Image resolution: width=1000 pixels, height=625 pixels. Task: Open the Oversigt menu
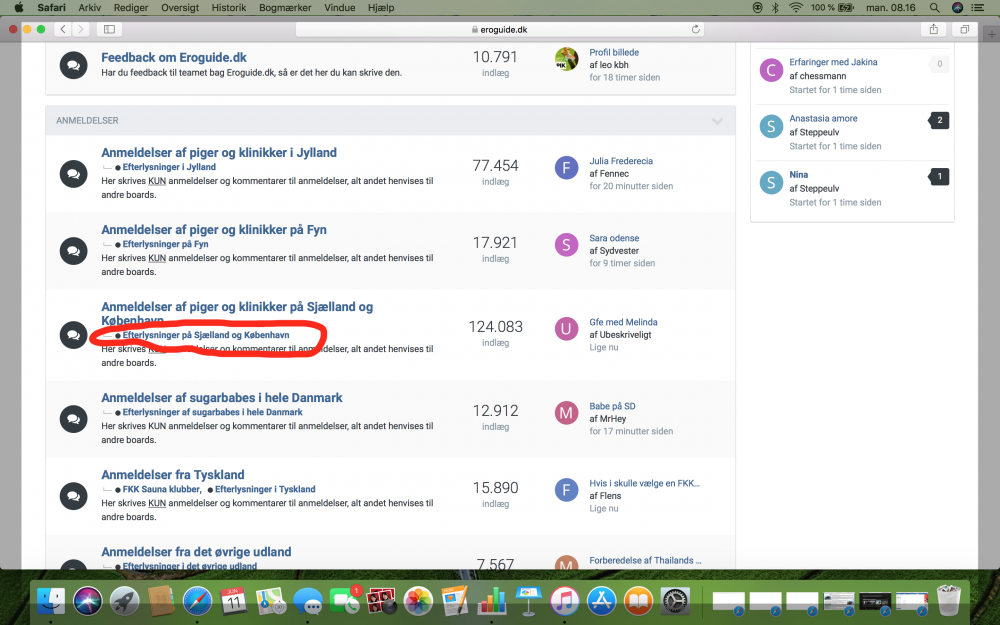tap(180, 8)
